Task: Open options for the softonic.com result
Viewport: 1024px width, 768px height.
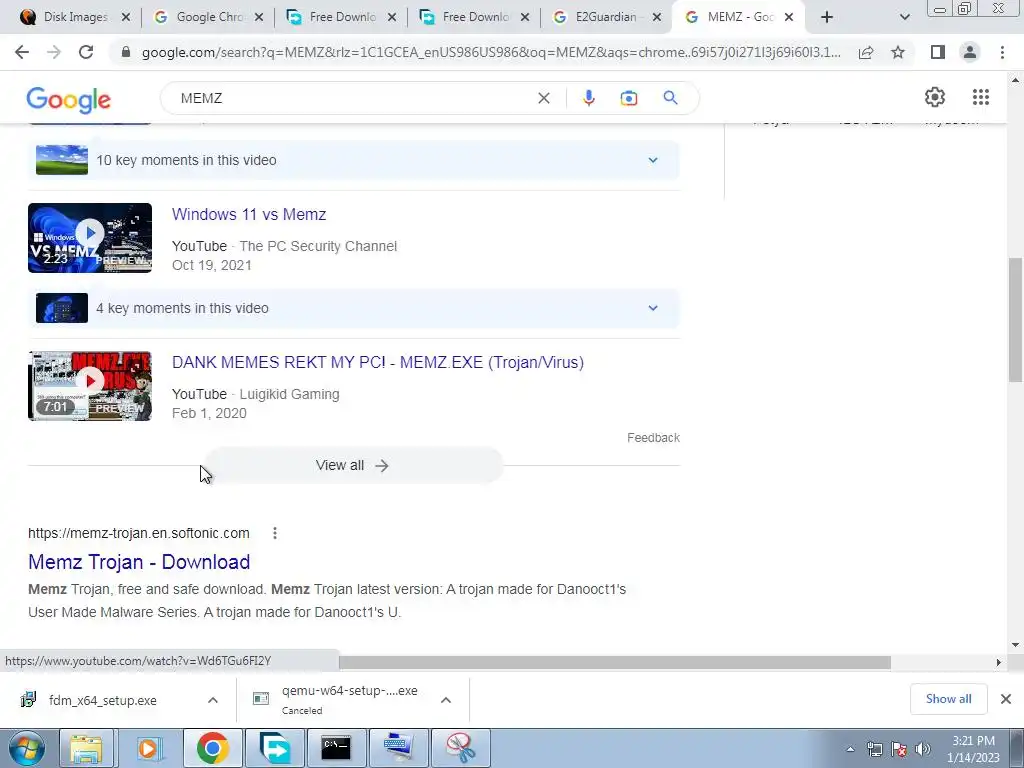Action: [x=275, y=533]
